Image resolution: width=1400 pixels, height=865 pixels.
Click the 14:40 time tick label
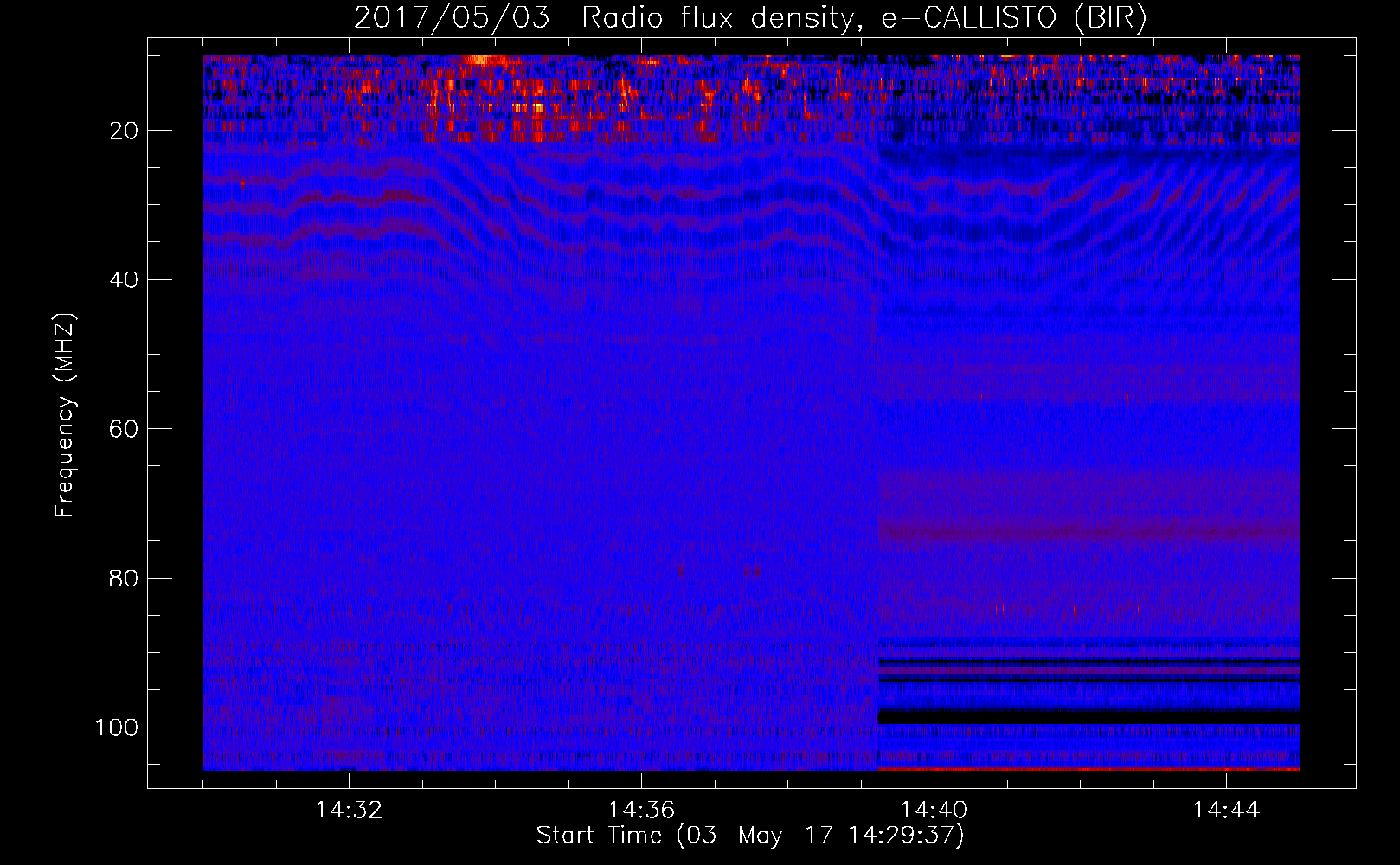[x=934, y=811]
